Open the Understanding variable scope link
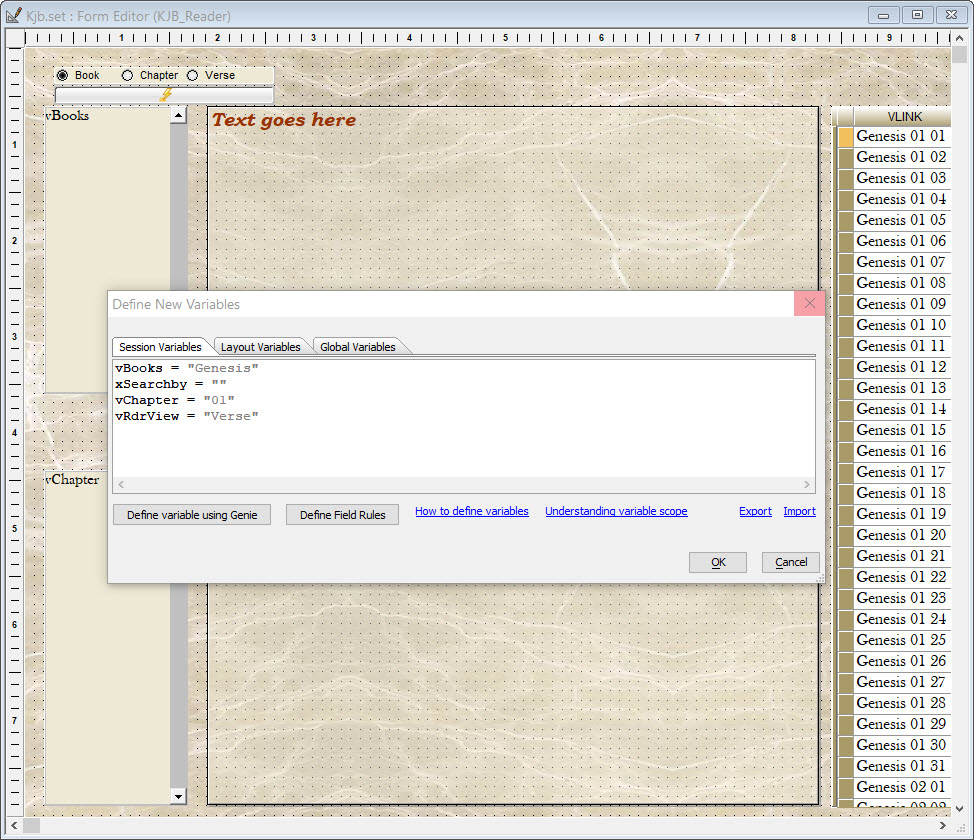 (x=616, y=511)
